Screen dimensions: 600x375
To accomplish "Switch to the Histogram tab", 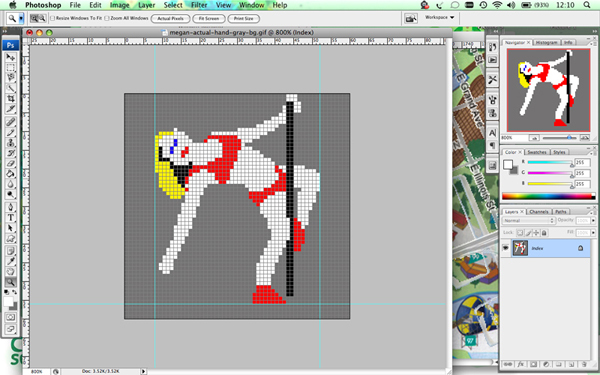I will [546, 42].
